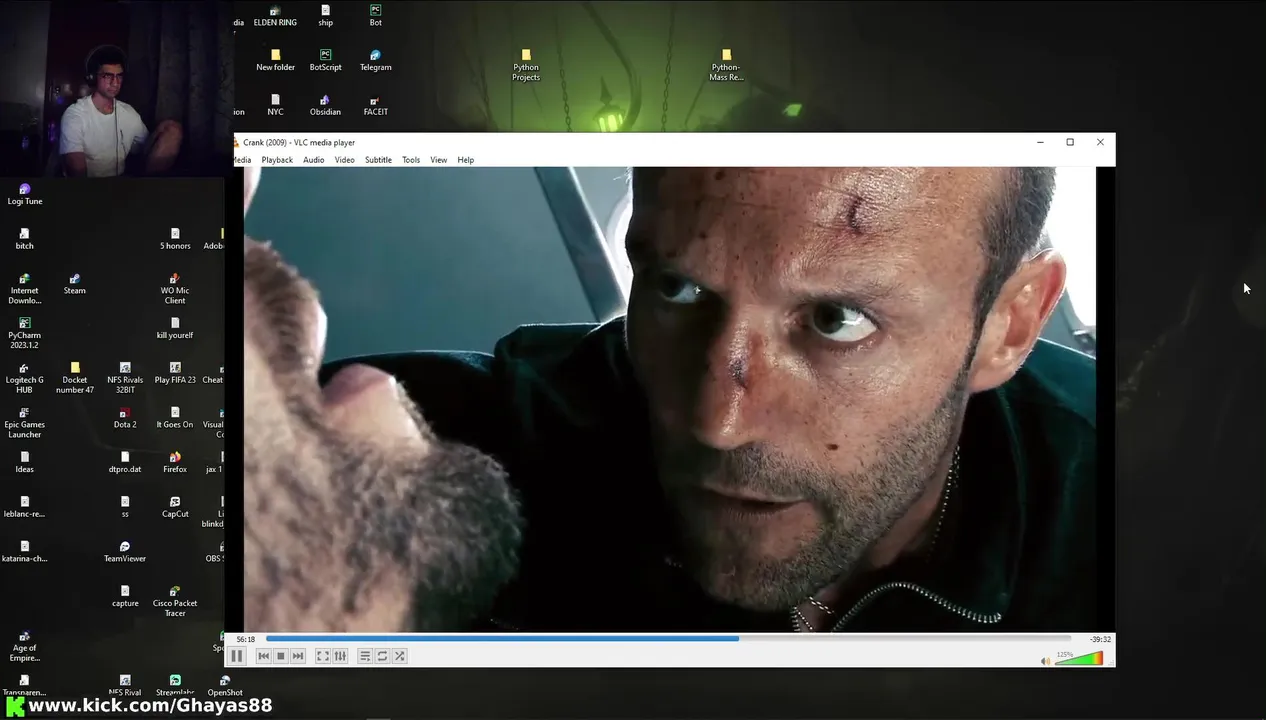The height and width of the screenshot is (720, 1266).
Task: Select the WO Mic Client shortcut
Action: tap(175, 289)
